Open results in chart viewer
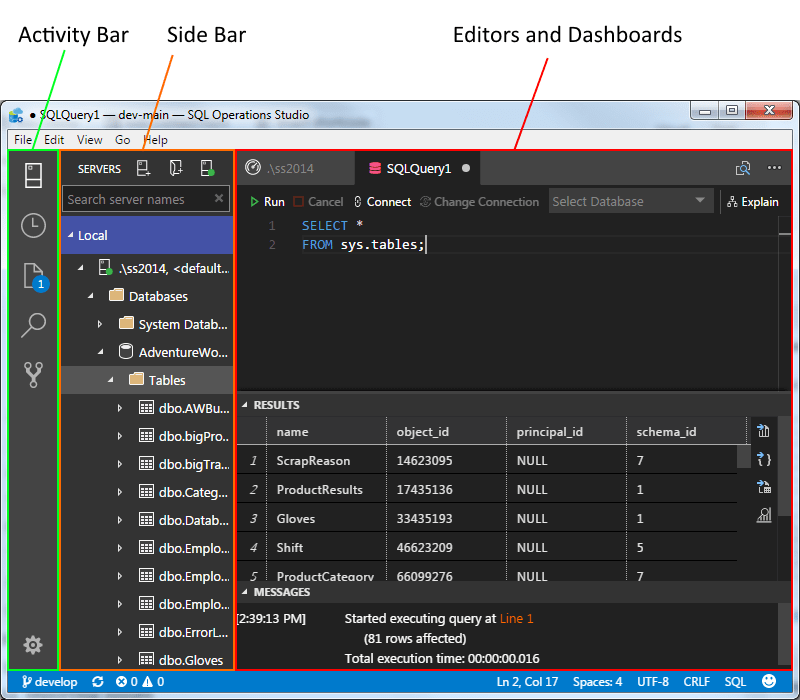The height and width of the screenshot is (700, 800). click(x=764, y=514)
